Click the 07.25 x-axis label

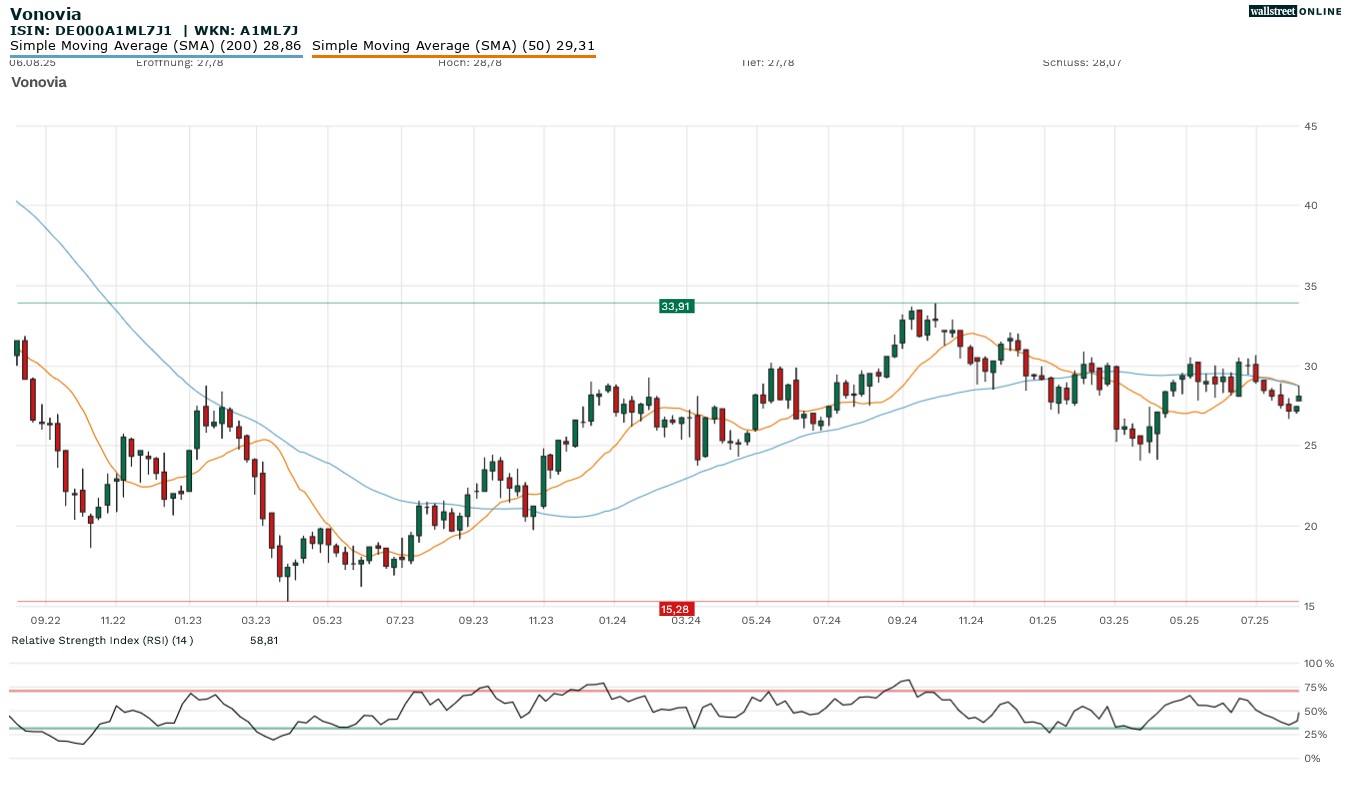pos(1254,621)
